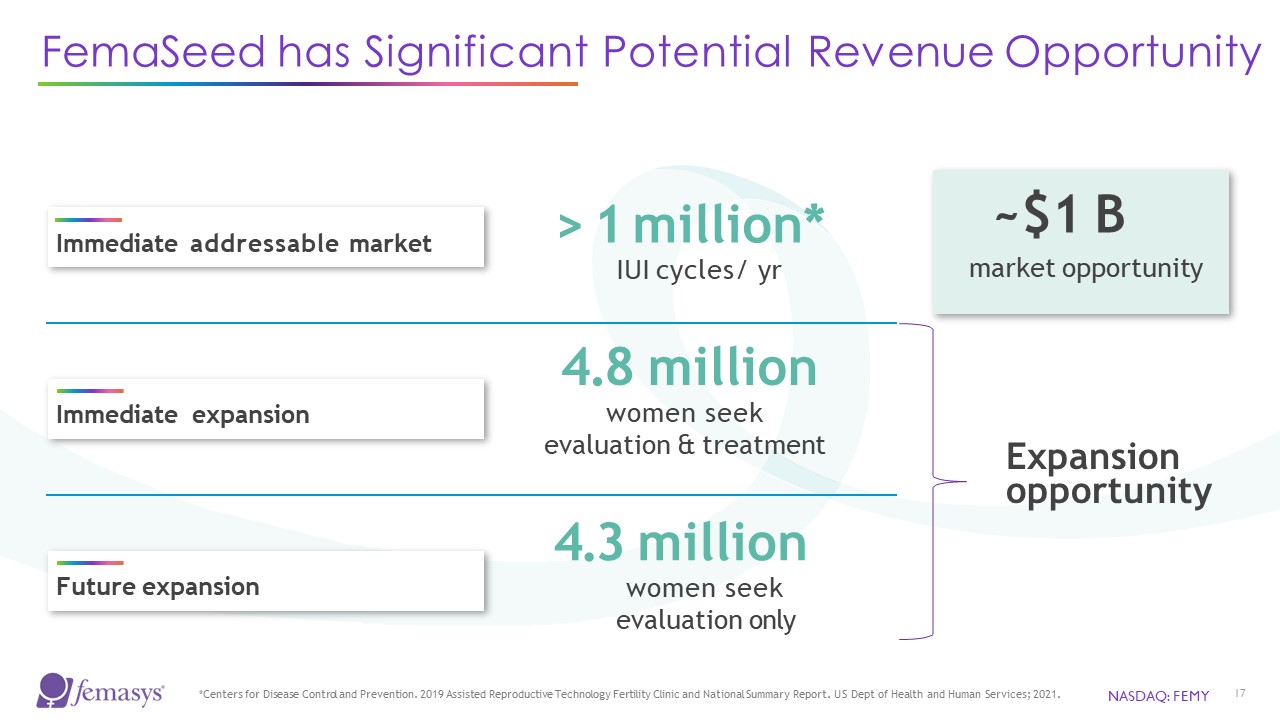
Task: Click the gradient bar above Future expansion
Action: coord(89,563)
